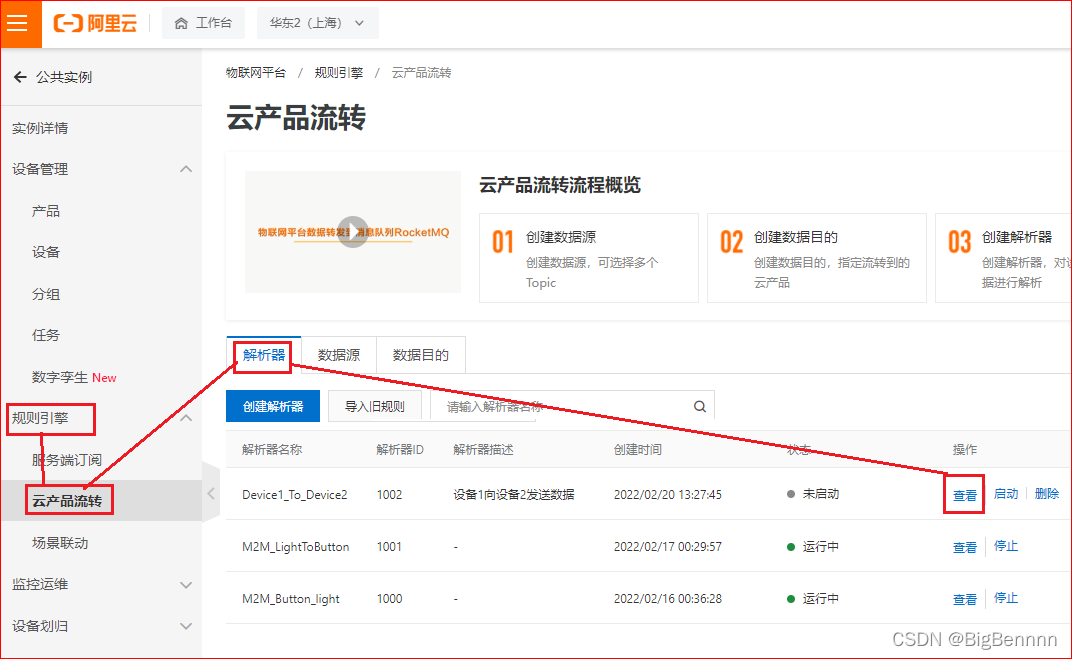
Task: View the M2M_LightToButton parser
Action: coord(965,547)
